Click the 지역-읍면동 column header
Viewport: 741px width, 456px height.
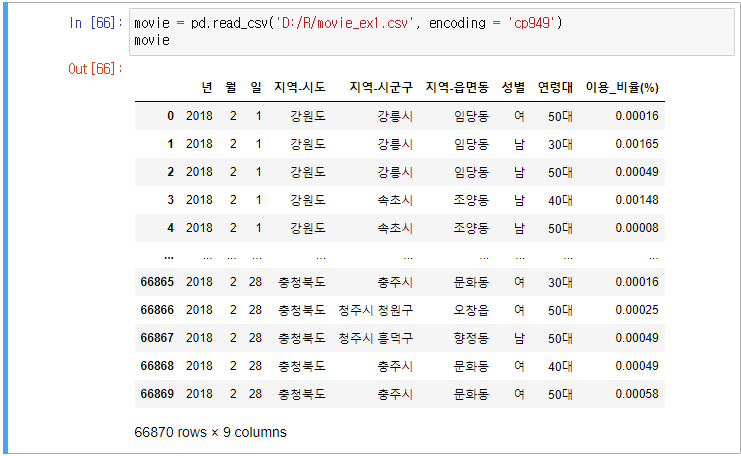coord(457,87)
